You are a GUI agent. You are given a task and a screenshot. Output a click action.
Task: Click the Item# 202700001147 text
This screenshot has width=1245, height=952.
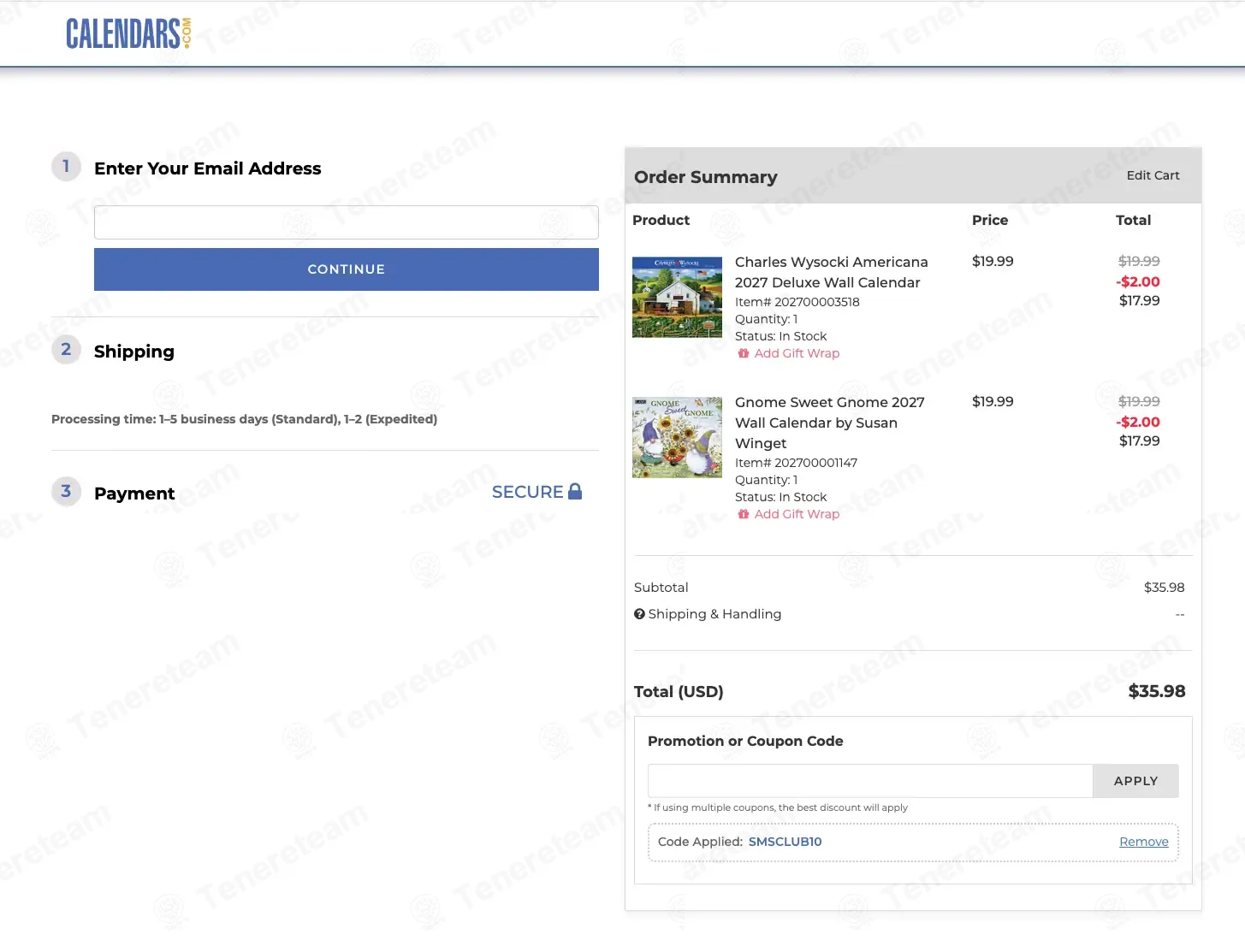pos(796,463)
